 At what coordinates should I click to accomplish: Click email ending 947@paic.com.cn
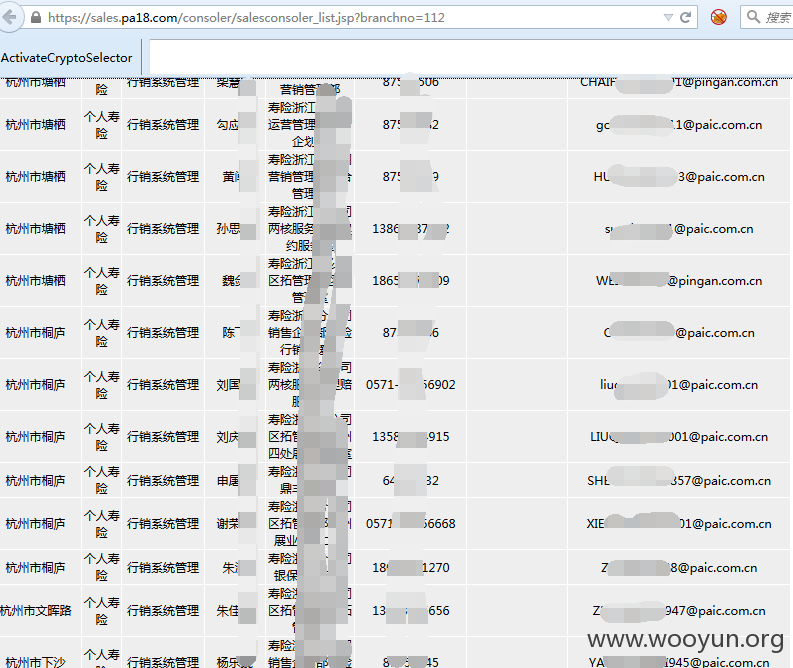(679, 611)
